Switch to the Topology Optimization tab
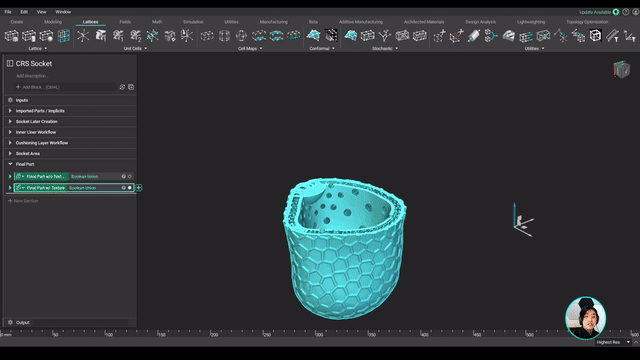The image size is (640, 360). [x=587, y=22]
